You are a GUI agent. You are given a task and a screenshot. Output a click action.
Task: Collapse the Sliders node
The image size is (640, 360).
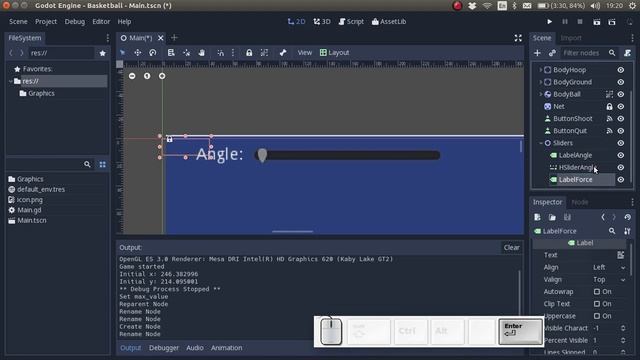[x=541, y=143]
